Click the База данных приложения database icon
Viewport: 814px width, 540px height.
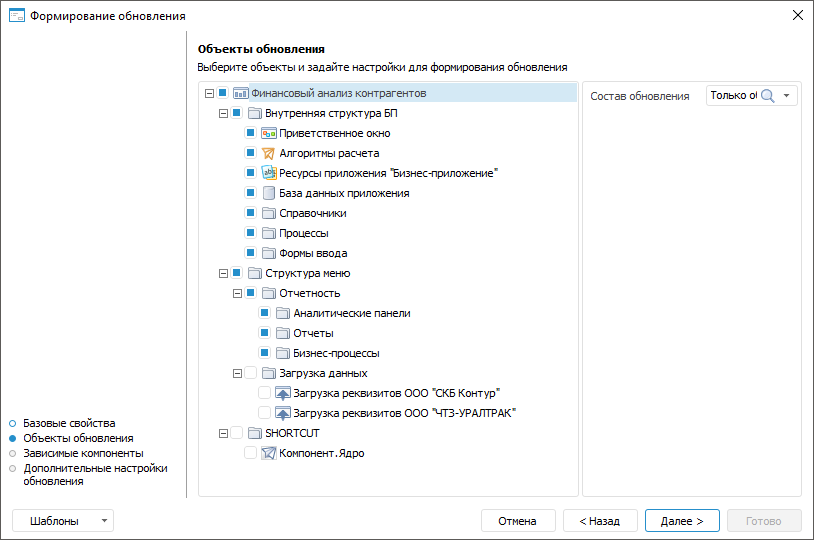point(268,193)
